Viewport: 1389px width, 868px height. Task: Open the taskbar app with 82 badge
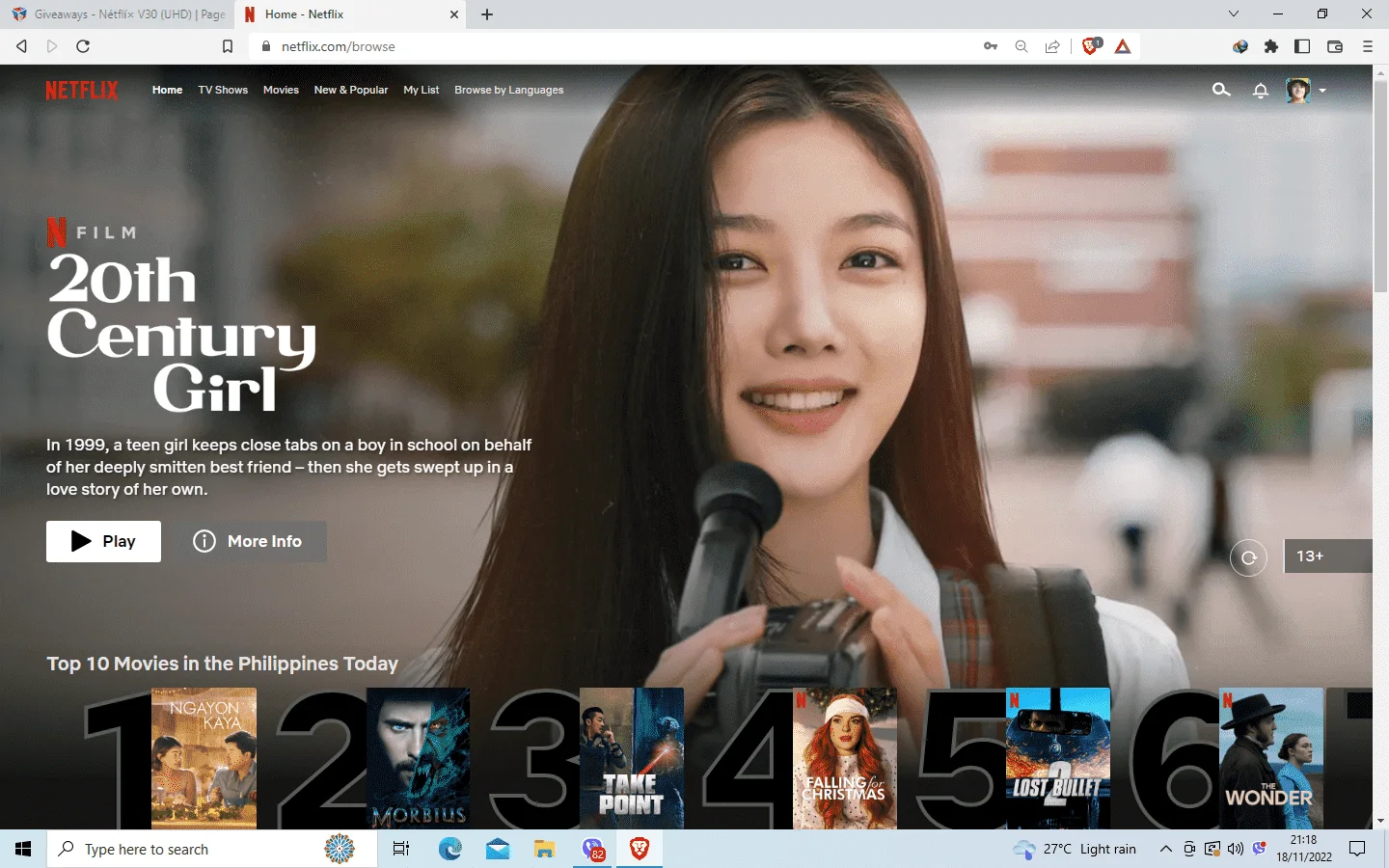pyautogui.click(x=592, y=849)
